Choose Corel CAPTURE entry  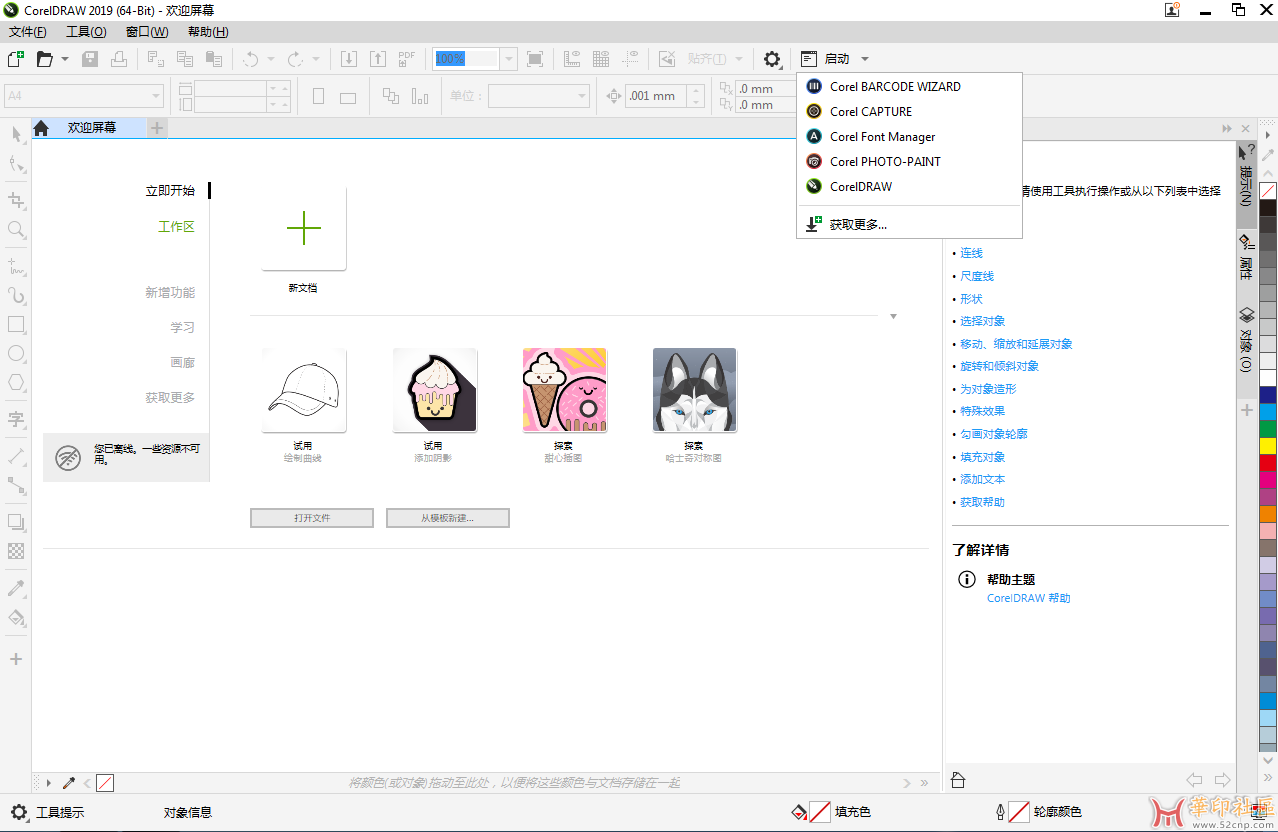pos(909,111)
